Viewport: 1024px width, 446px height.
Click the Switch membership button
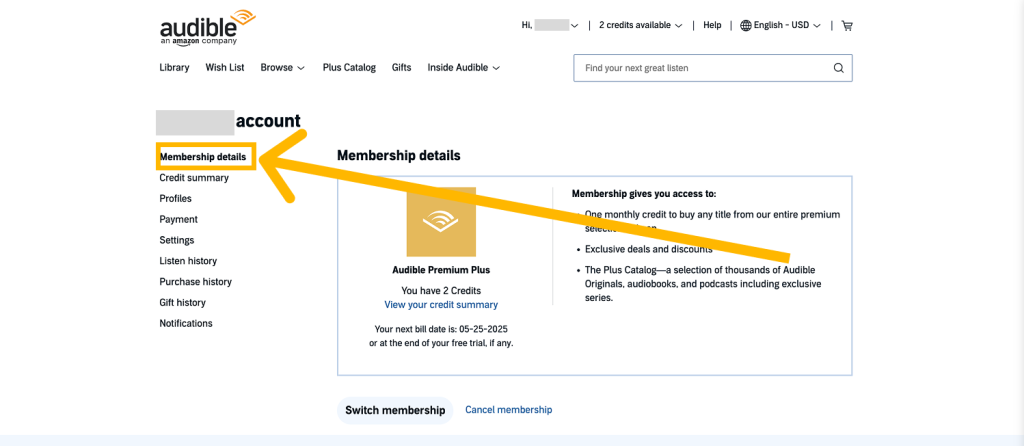395,410
